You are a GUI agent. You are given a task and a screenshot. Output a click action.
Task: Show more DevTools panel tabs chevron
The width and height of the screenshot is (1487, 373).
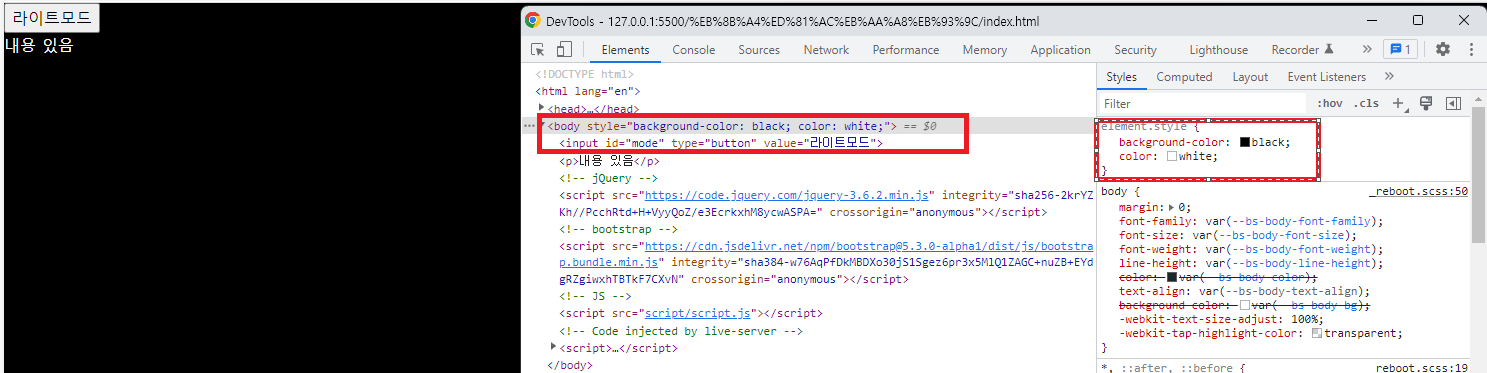click(1367, 49)
